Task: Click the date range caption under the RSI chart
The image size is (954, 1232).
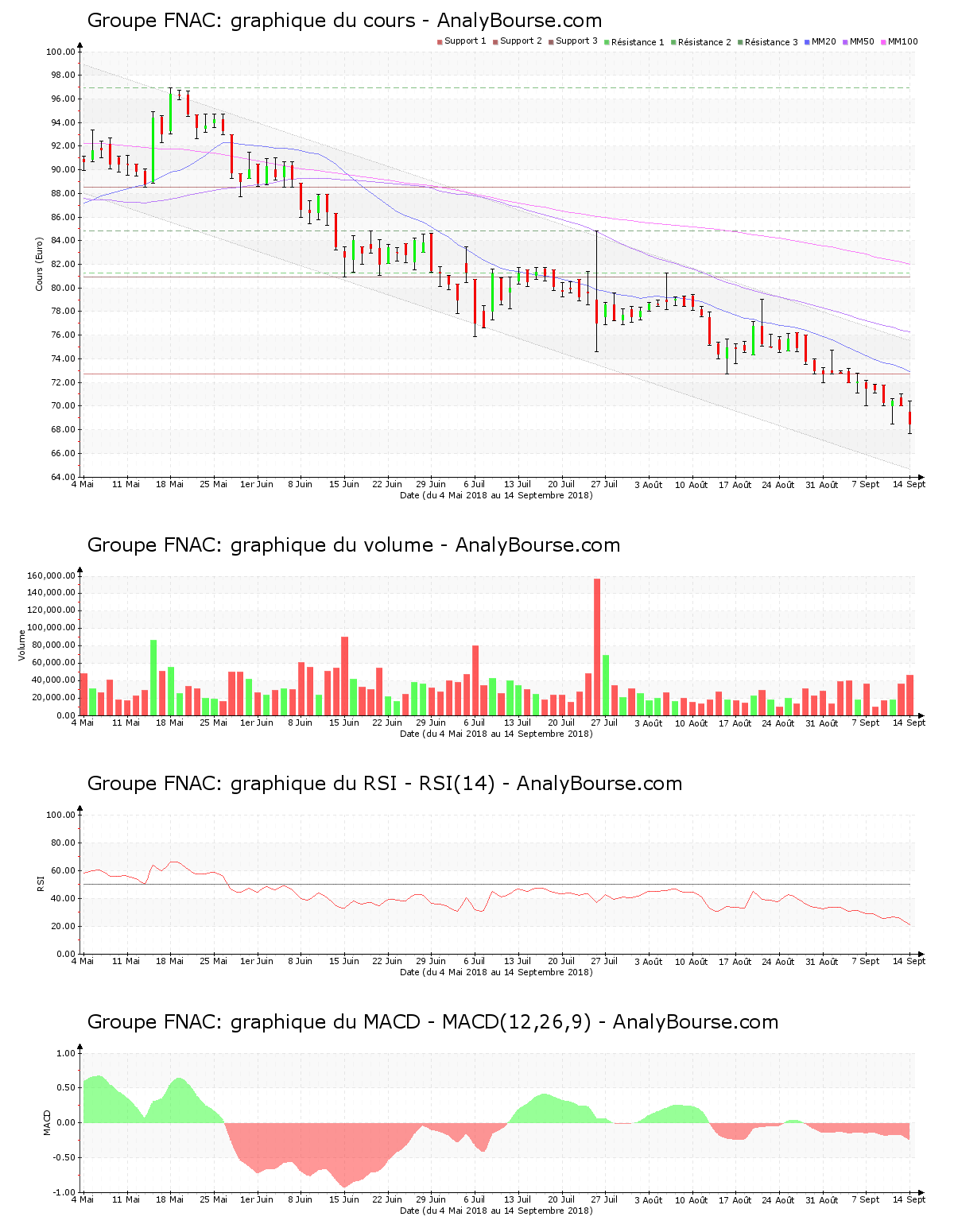Action: coord(496,972)
